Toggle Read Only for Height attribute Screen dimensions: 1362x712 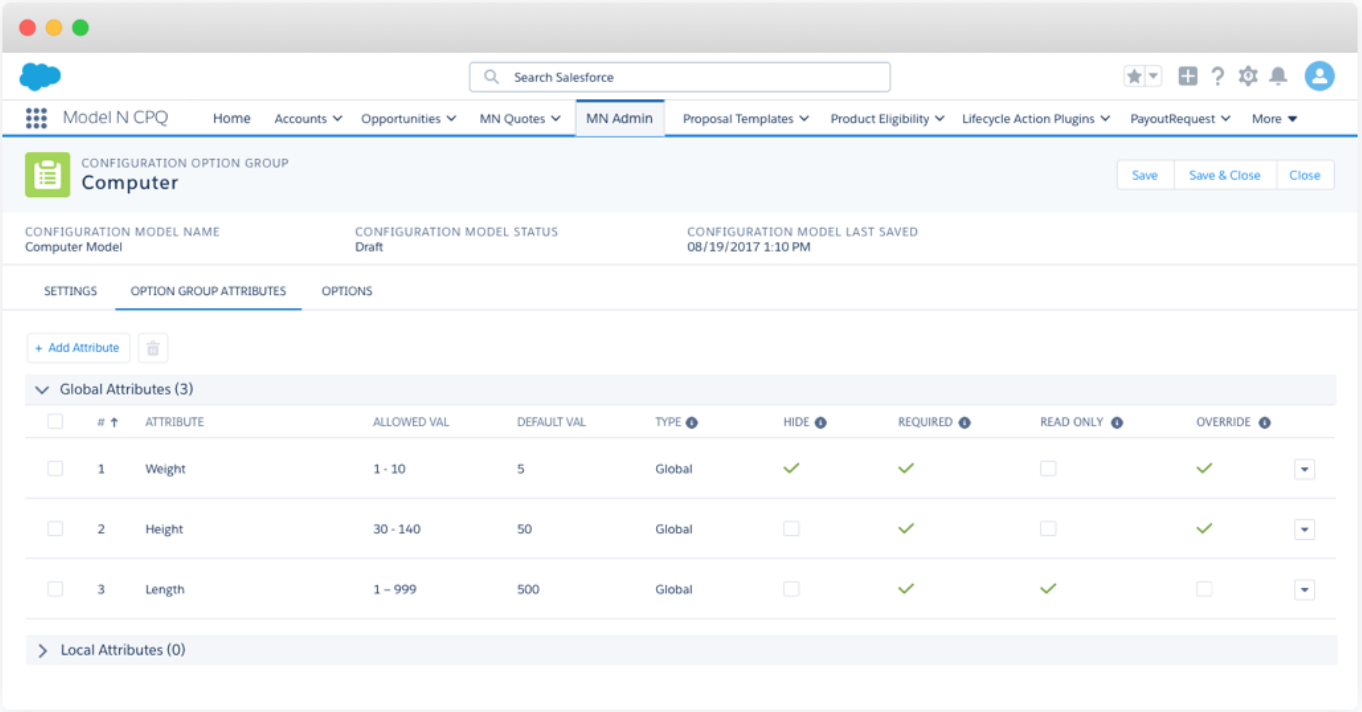[x=1048, y=528]
